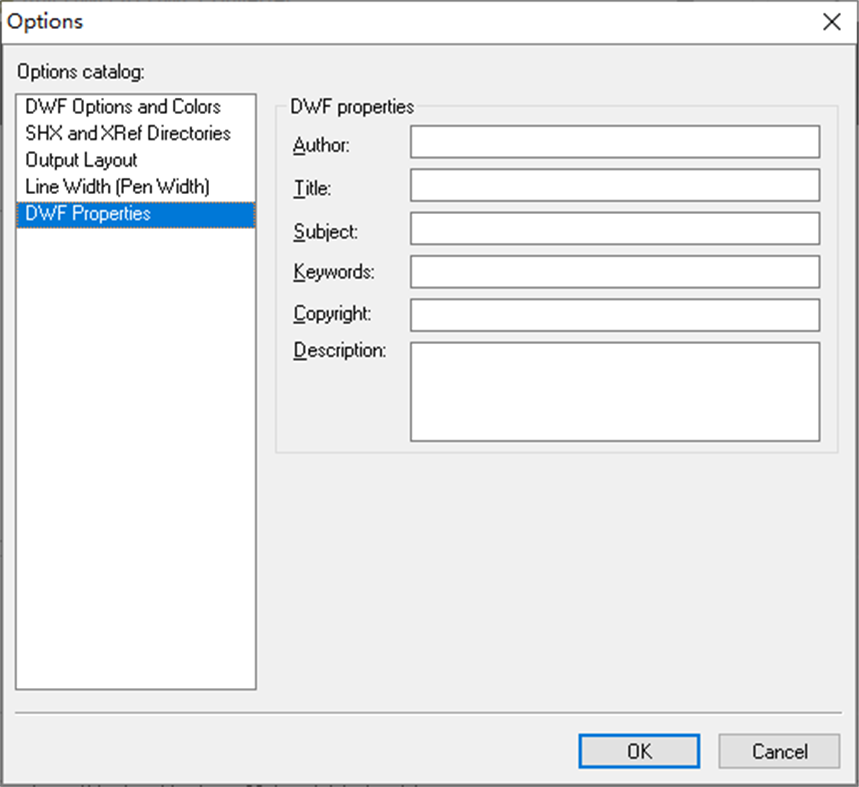Click the Title label
Image resolution: width=859 pixels, height=787 pixels.
[308, 188]
